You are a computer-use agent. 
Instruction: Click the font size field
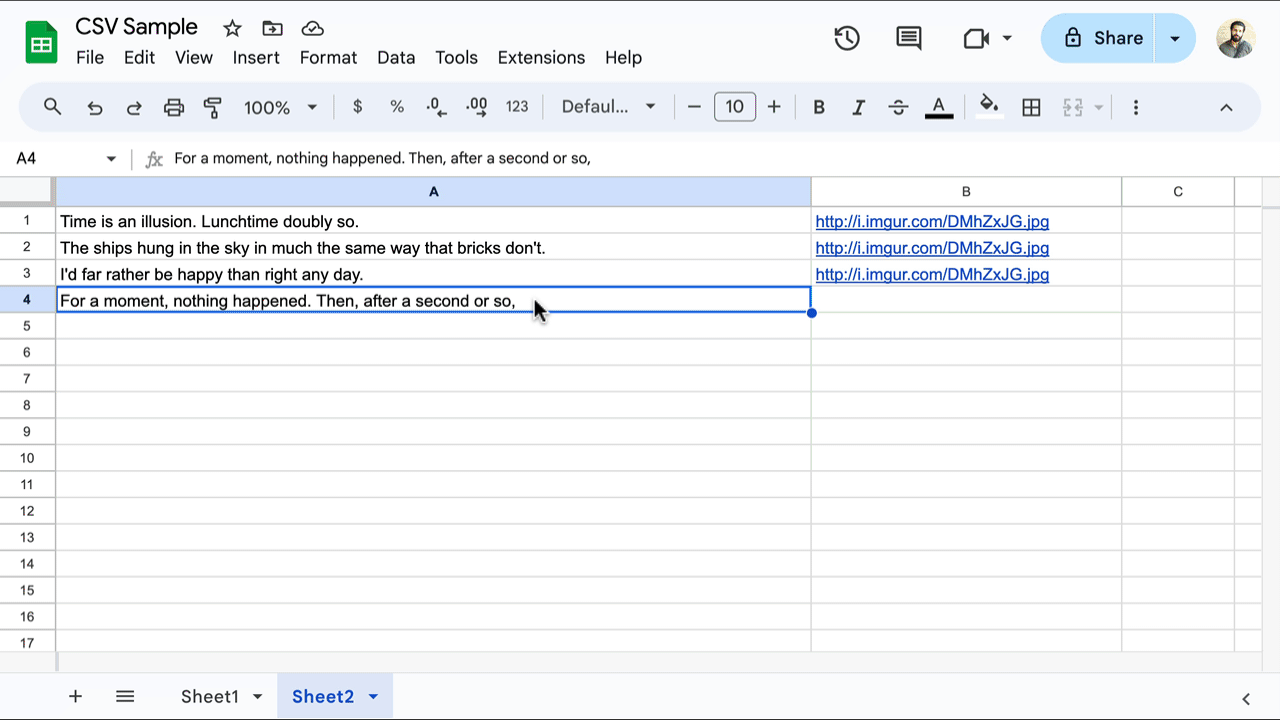tap(734, 107)
